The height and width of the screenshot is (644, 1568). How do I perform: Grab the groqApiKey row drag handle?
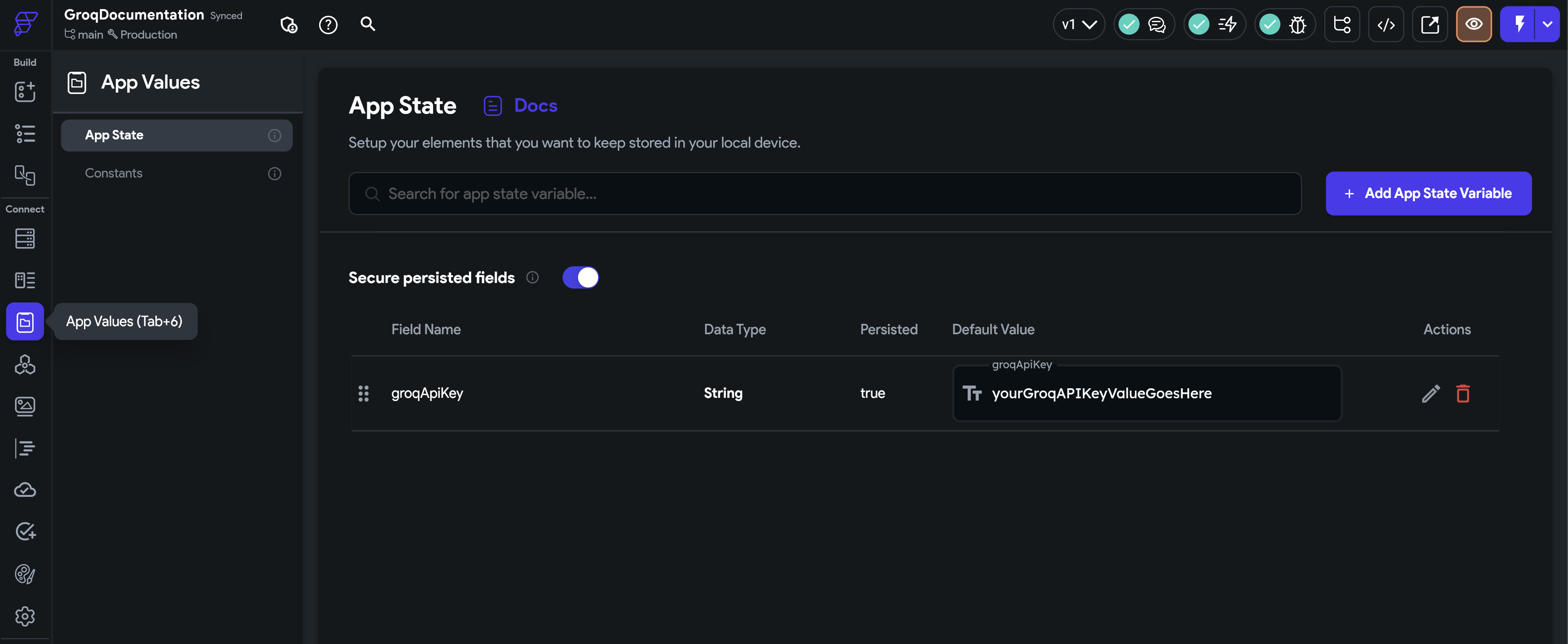363,393
